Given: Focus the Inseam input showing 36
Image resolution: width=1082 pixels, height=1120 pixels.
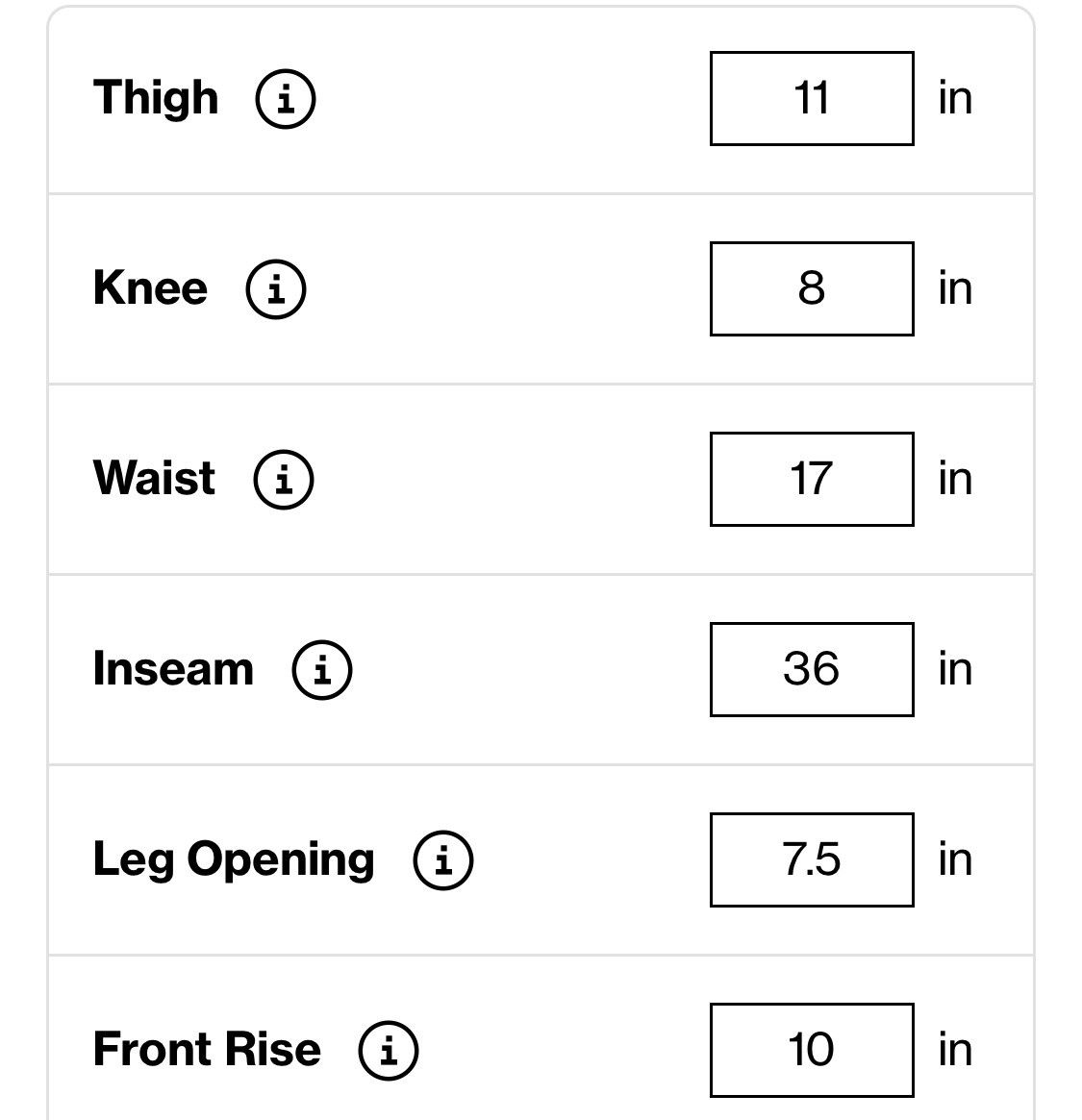Looking at the screenshot, I should point(812,670).
